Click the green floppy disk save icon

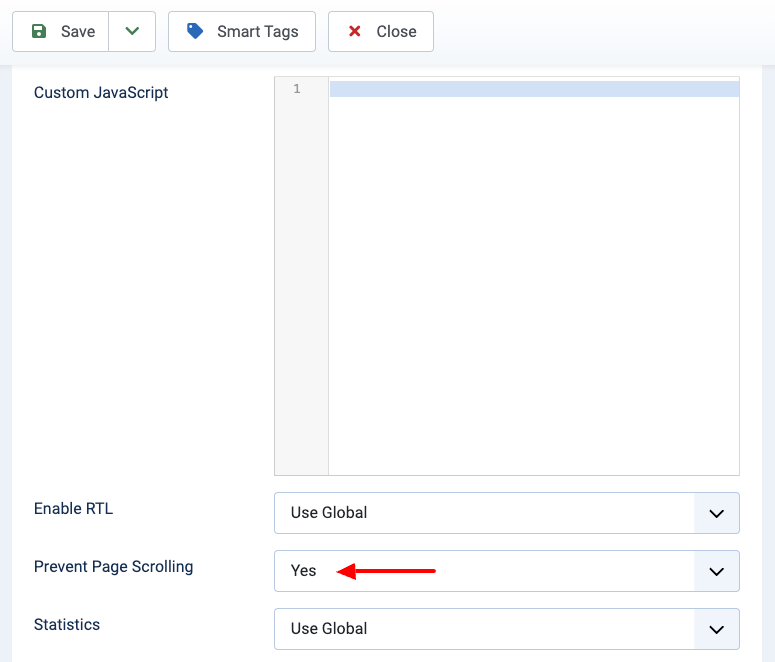39,31
